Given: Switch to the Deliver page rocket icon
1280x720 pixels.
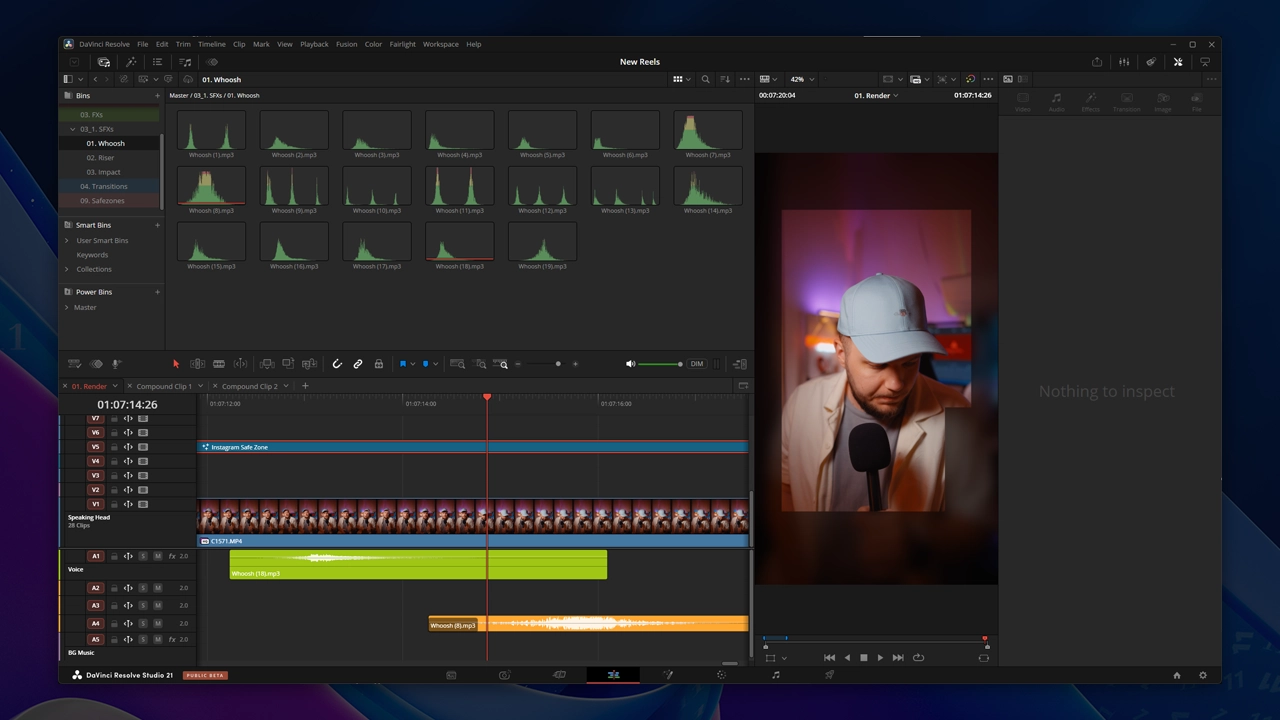Looking at the screenshot, I should (829, 675).
